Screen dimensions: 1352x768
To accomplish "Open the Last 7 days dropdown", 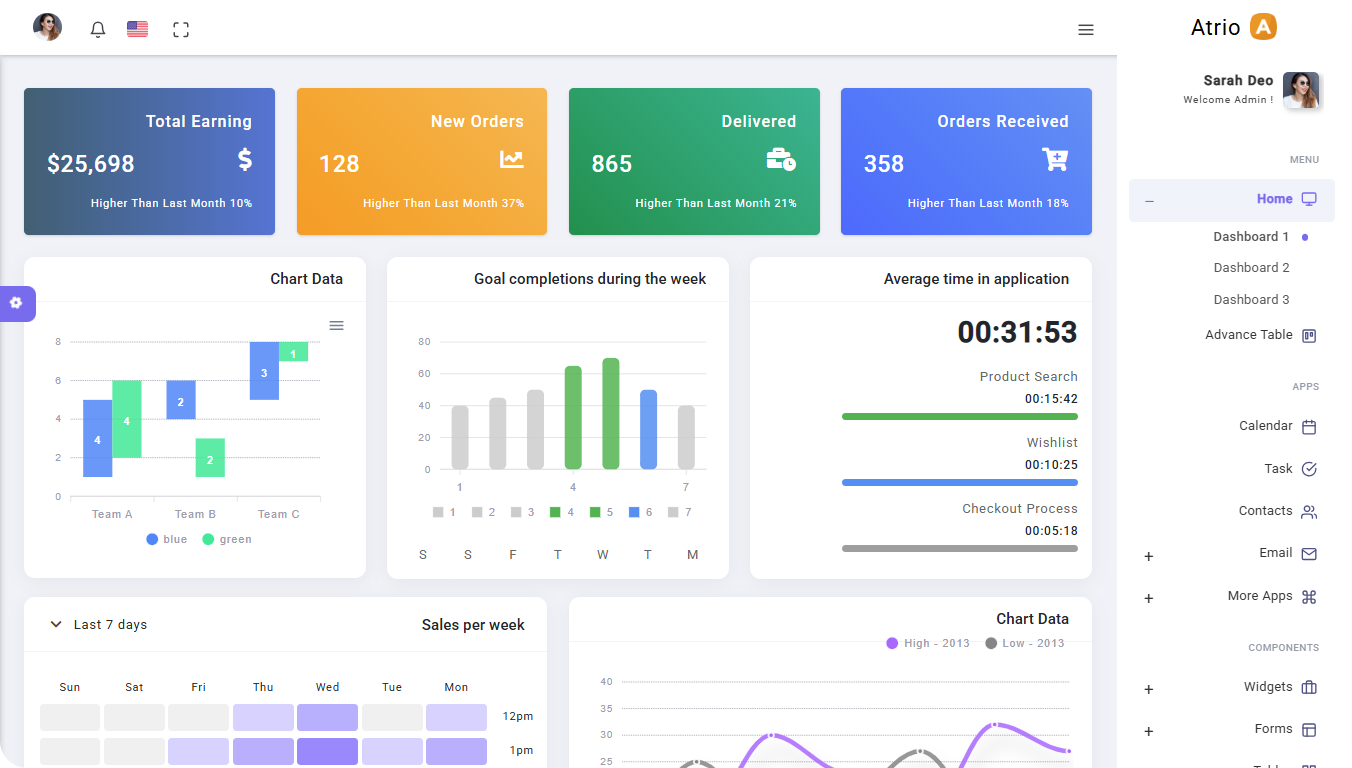I will coord(99,625).
